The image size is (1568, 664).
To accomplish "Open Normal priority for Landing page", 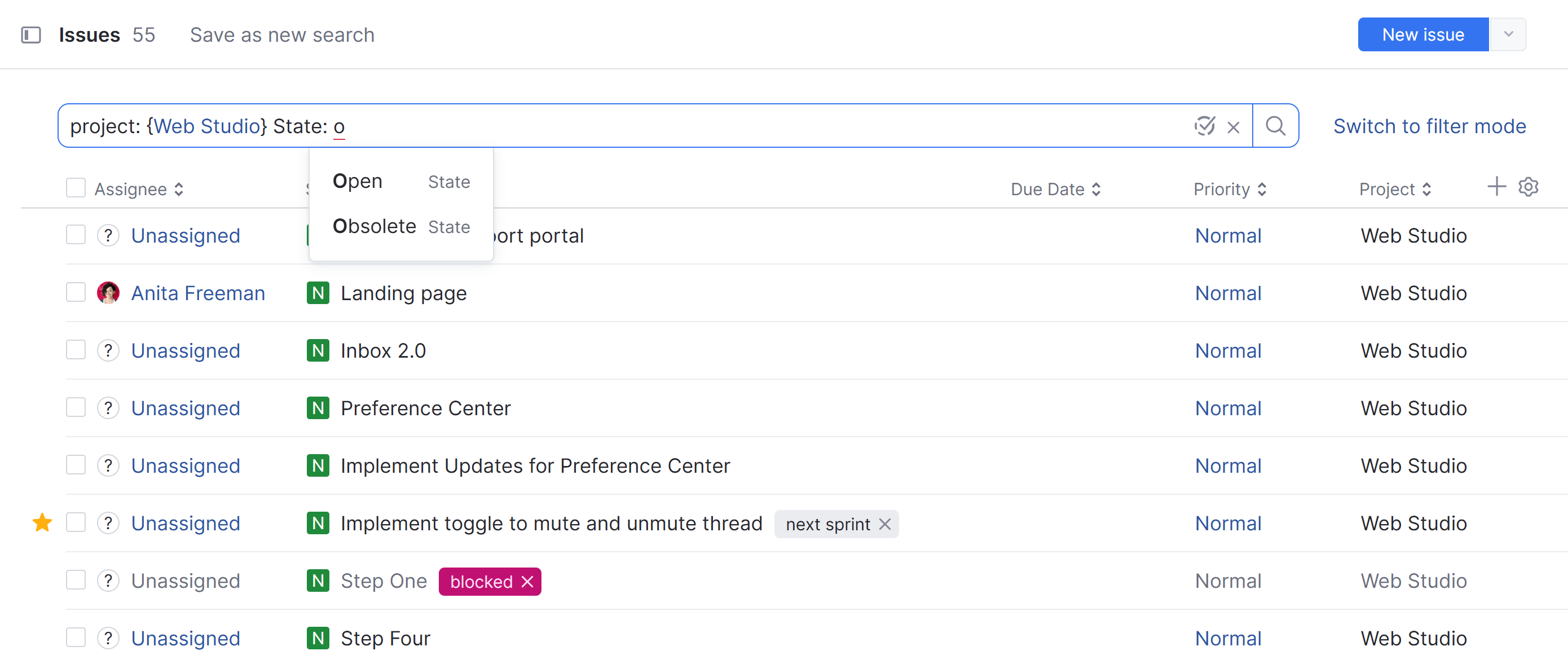I will (1228, 293).
